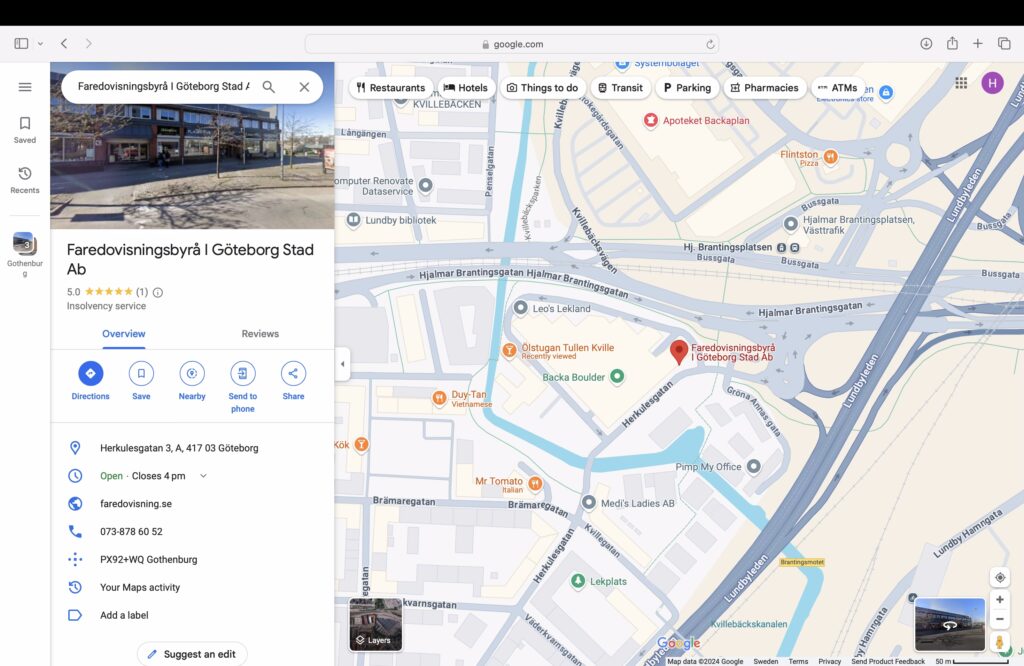
Task: Select Transit chip
Action: pos(620,87)
